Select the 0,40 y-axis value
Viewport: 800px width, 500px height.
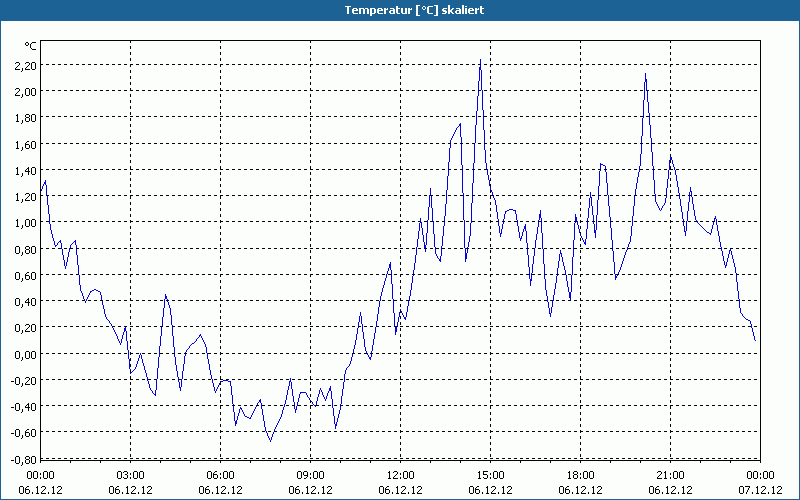pos(27,302)
